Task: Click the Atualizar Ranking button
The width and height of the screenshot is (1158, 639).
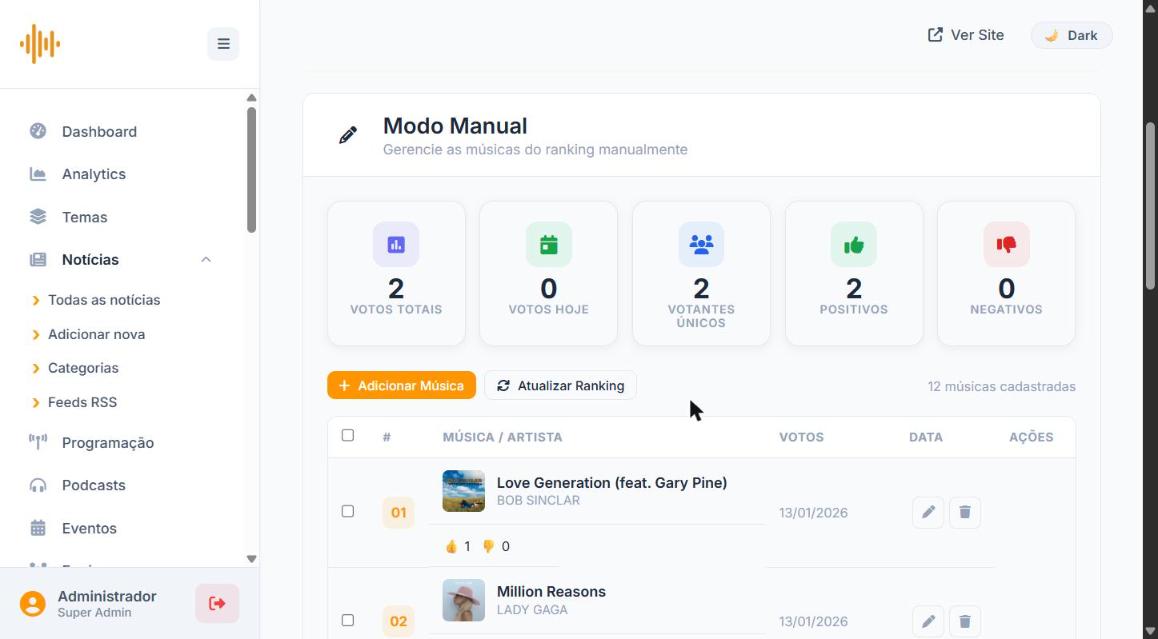Action: [561, 386]
